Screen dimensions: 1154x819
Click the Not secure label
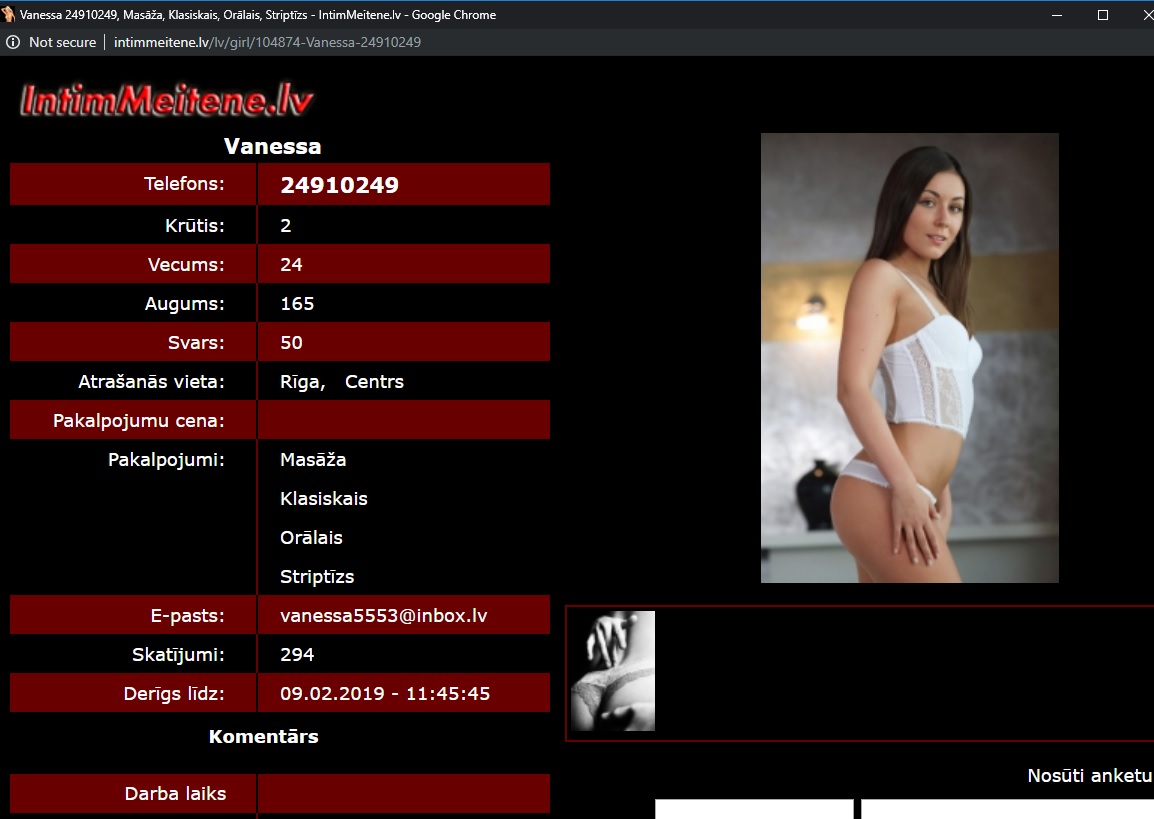click(62, 42)
